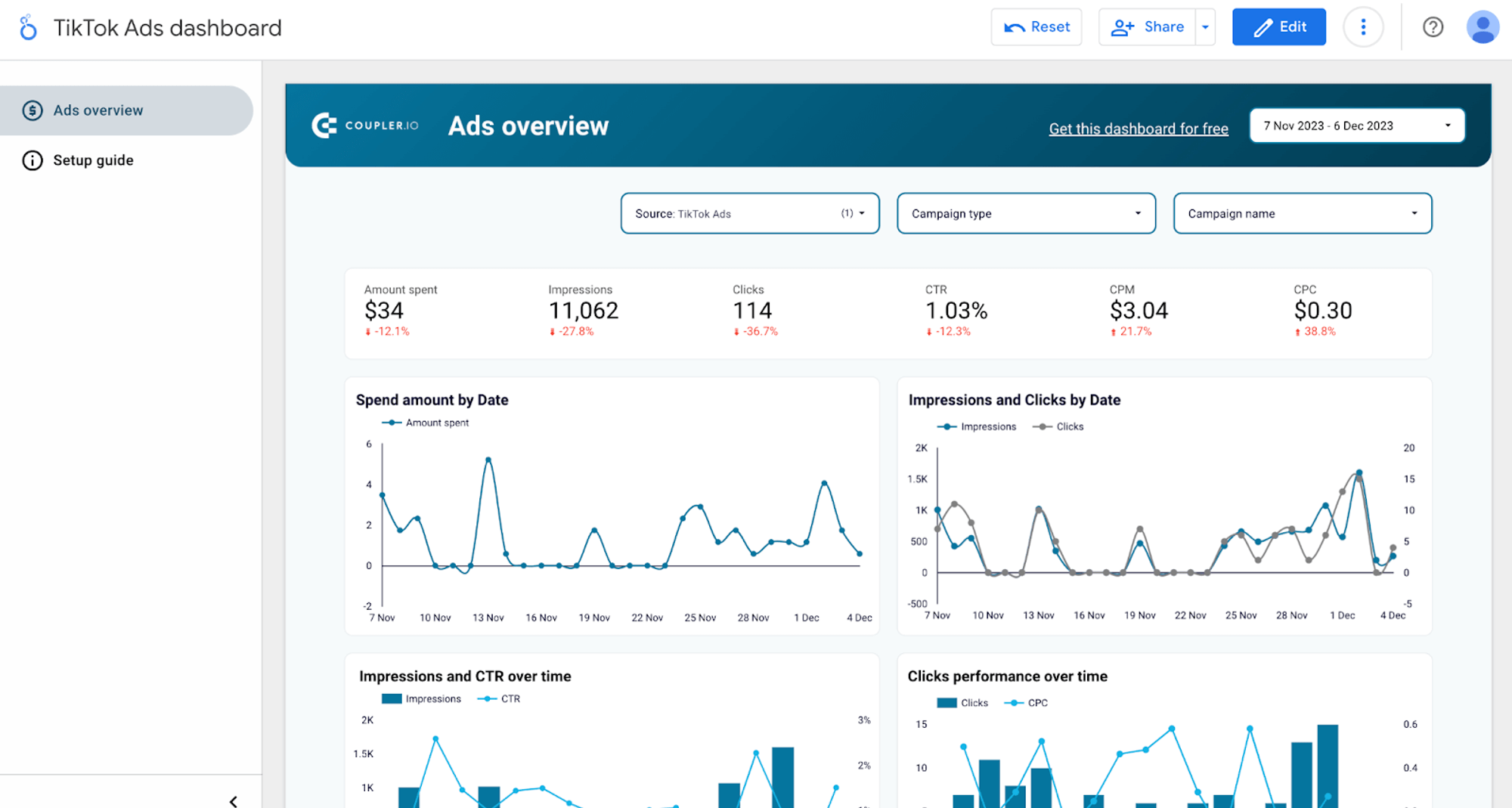Click the Impressions 11,062 scorecard

click(x=584, y=311)
